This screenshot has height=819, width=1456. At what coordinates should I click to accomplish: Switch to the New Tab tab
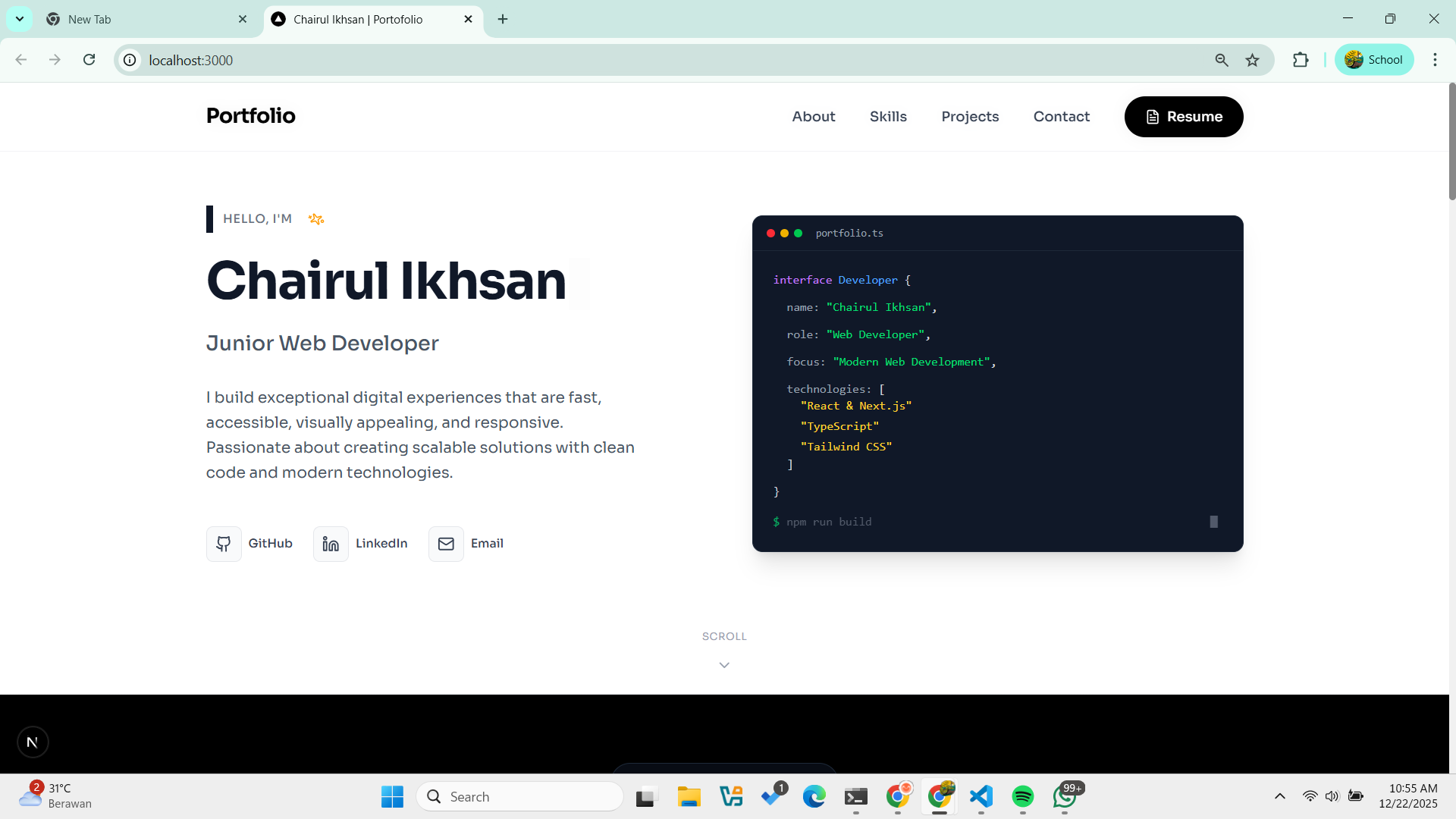[144, 20]
